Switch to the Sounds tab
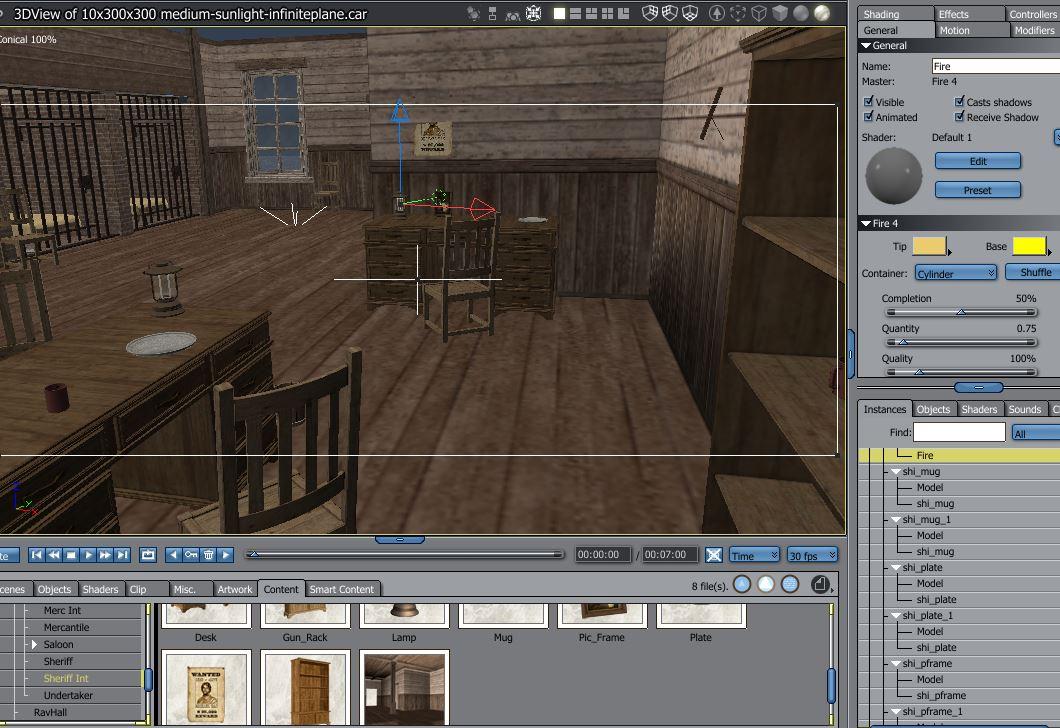1060x728 pixels. click(1024, 409)
